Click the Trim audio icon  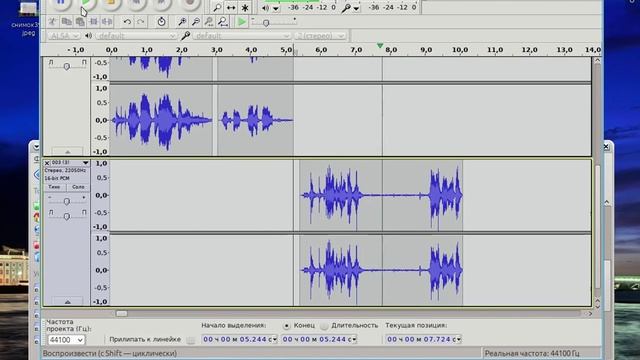(93, 21)
